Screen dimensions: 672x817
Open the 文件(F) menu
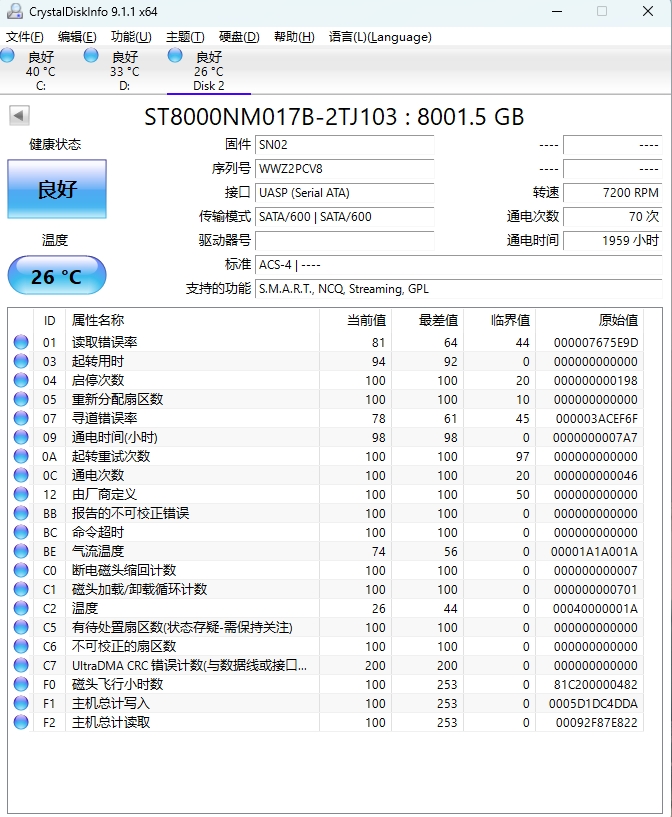(24, 37)
